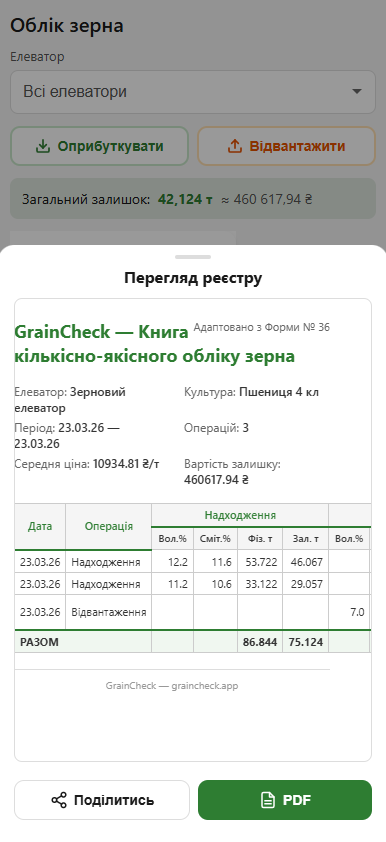Click the cell with value 46.067
This screenshot has width=386, height=842.
tap(305, 562)
